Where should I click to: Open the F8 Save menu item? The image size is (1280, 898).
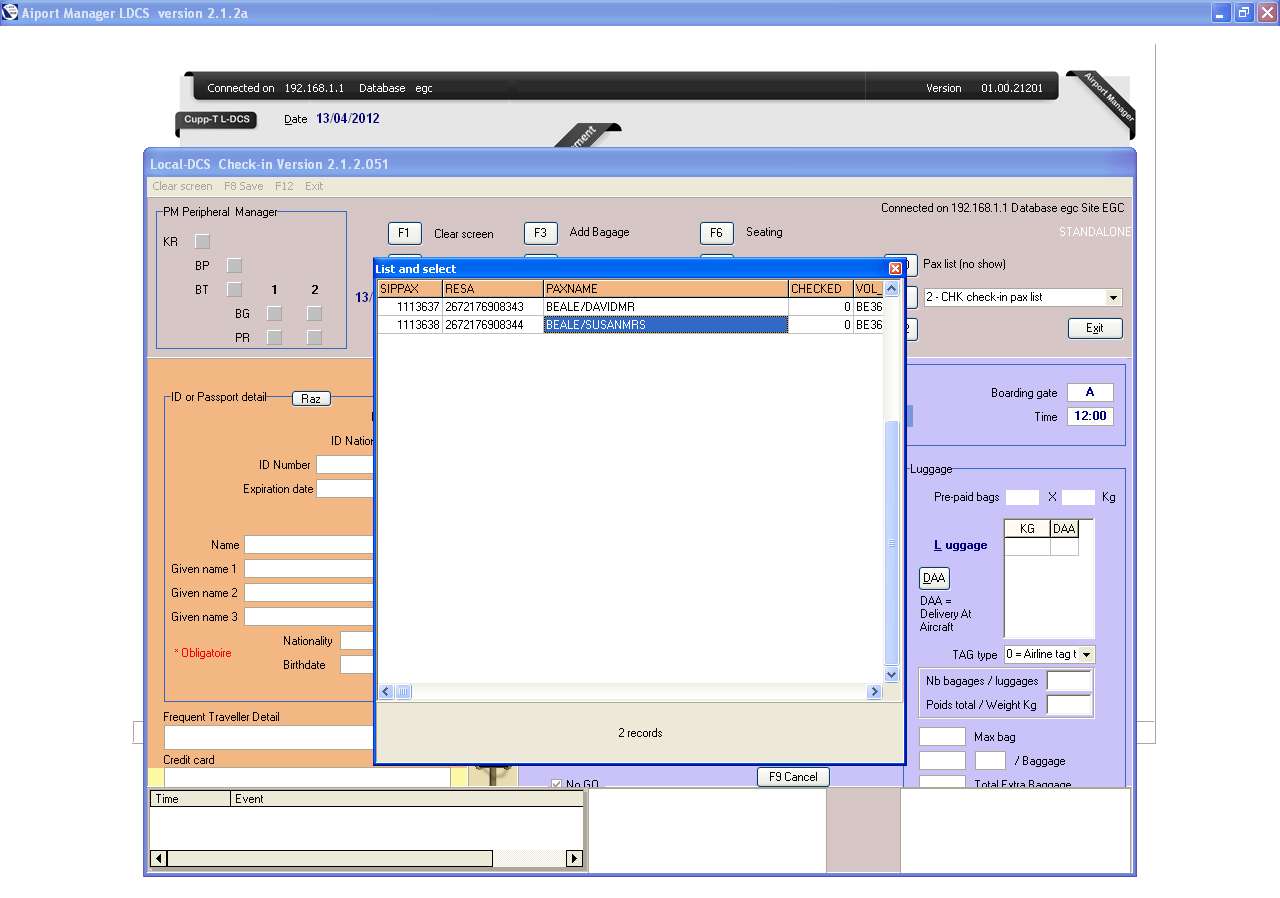tap(243, 186)
